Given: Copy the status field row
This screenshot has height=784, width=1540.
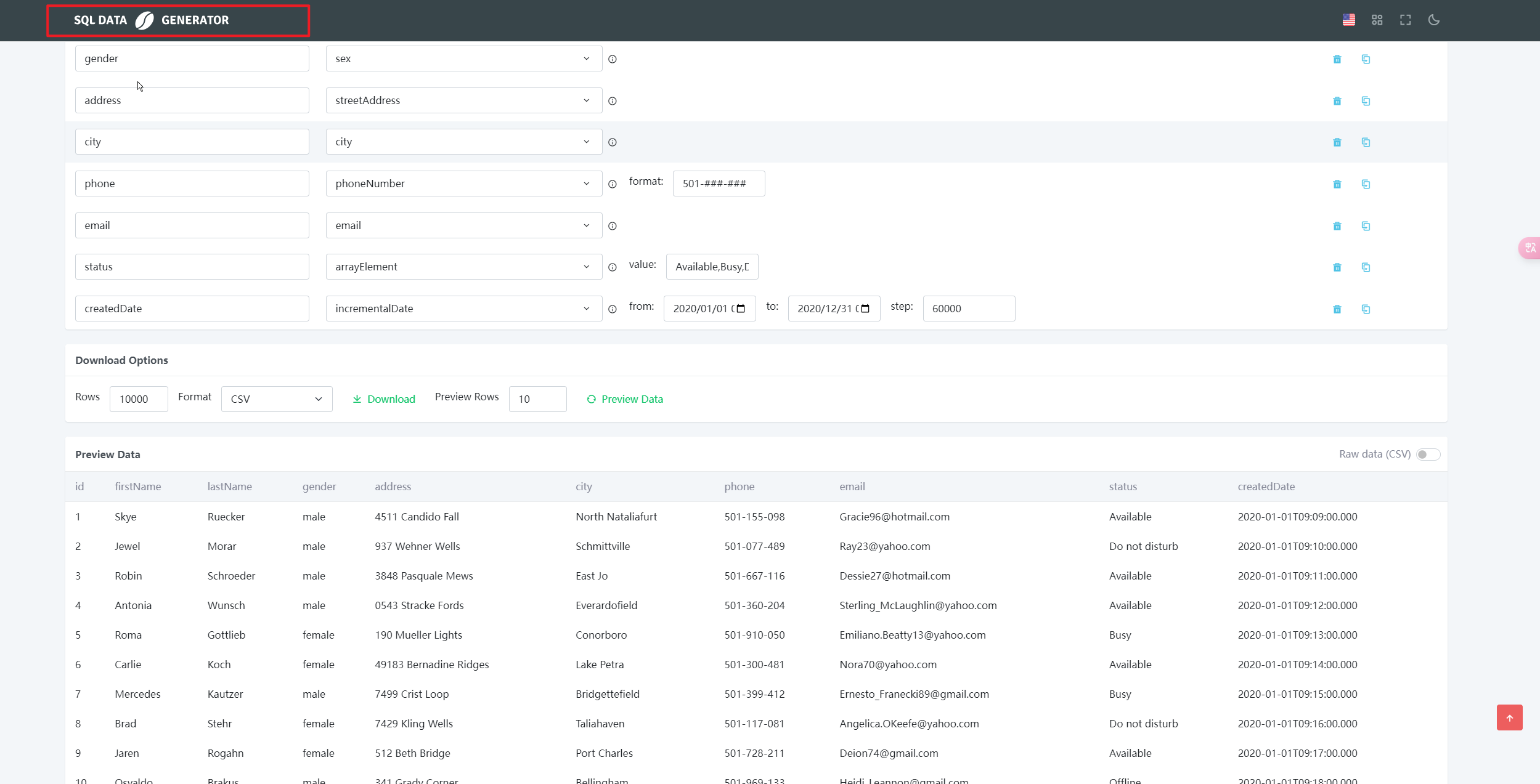Looking at the screenshot, I should coord(1366,267).
